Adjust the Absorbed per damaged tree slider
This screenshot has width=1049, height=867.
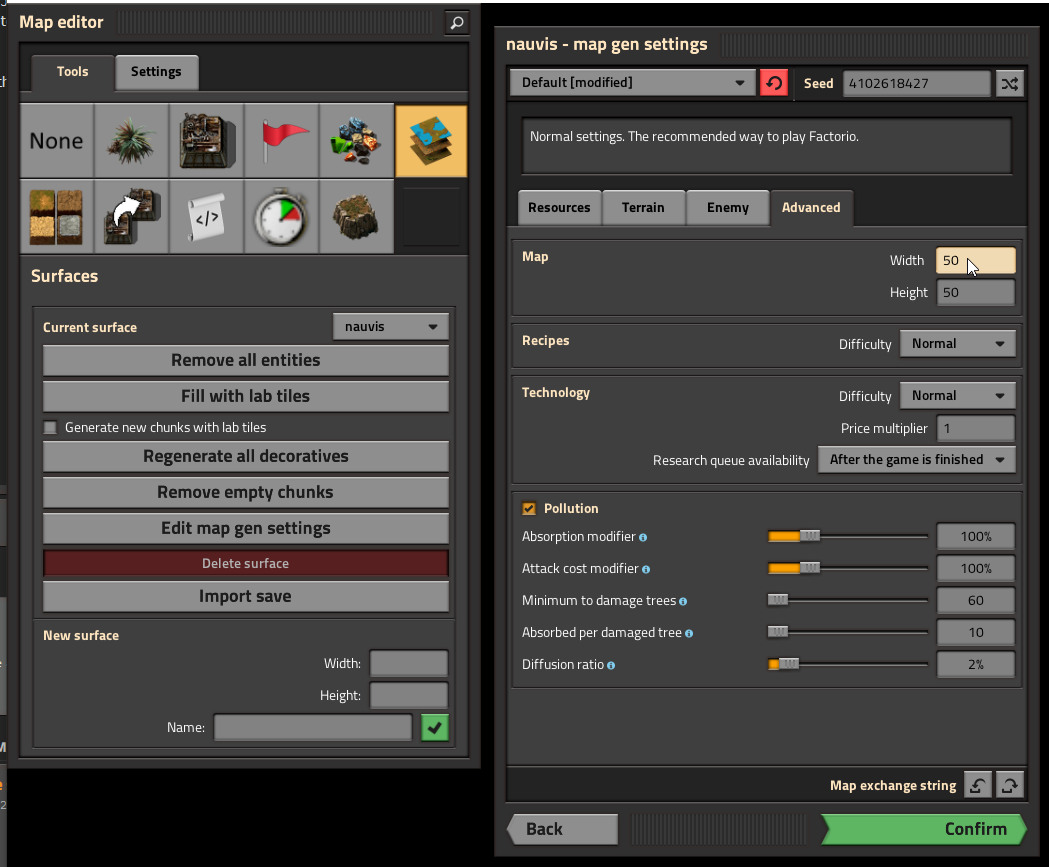pyautogui.click(x=848, y=632)
